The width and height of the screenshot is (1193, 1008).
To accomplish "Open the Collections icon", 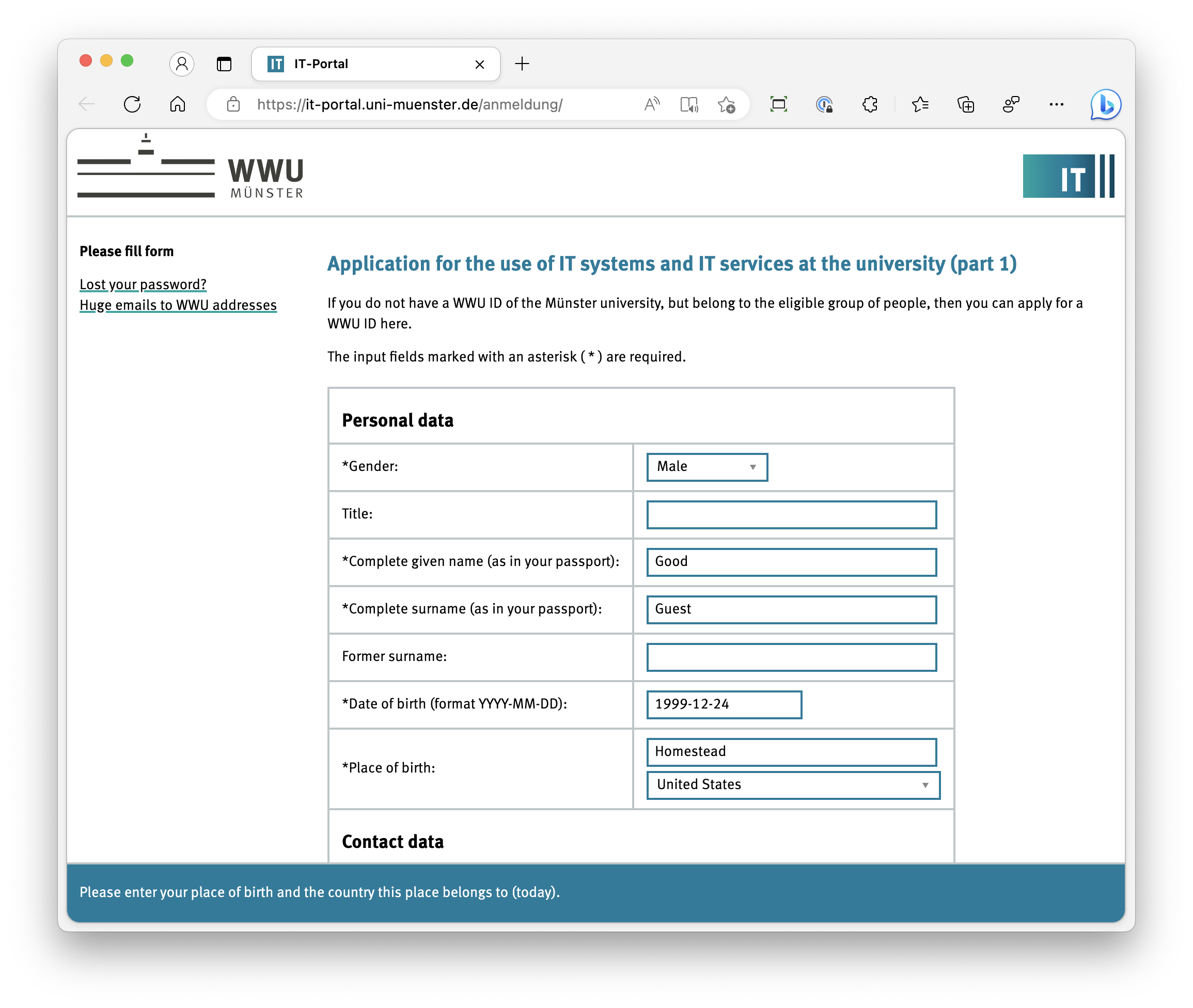I will 966,104.
